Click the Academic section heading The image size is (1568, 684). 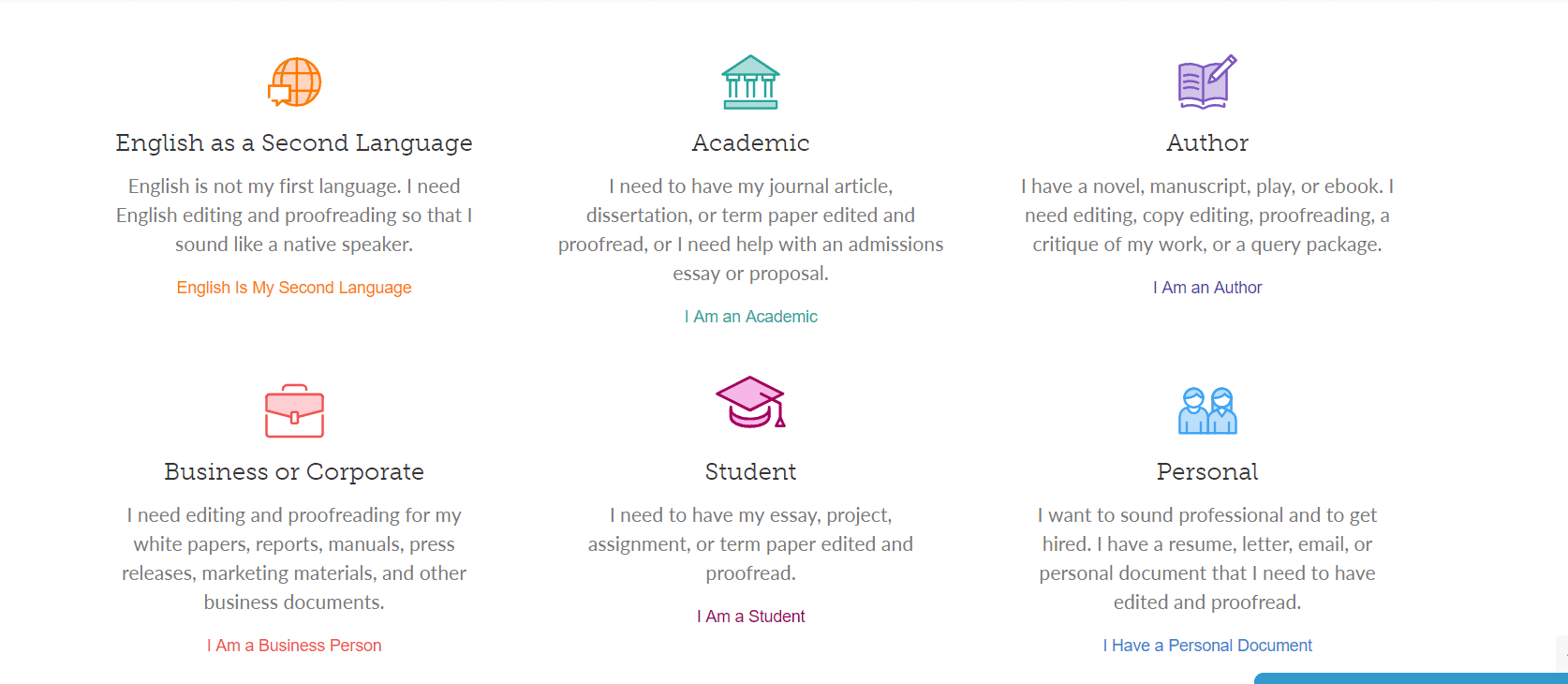pyautogui.click(x=750, y=143)
